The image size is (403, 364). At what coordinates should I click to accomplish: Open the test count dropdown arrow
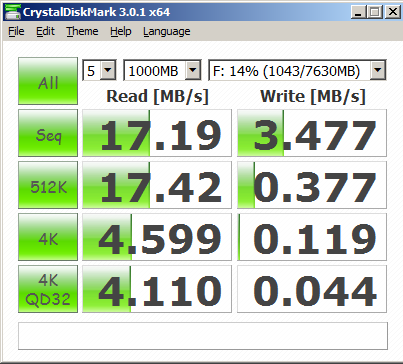108,70
